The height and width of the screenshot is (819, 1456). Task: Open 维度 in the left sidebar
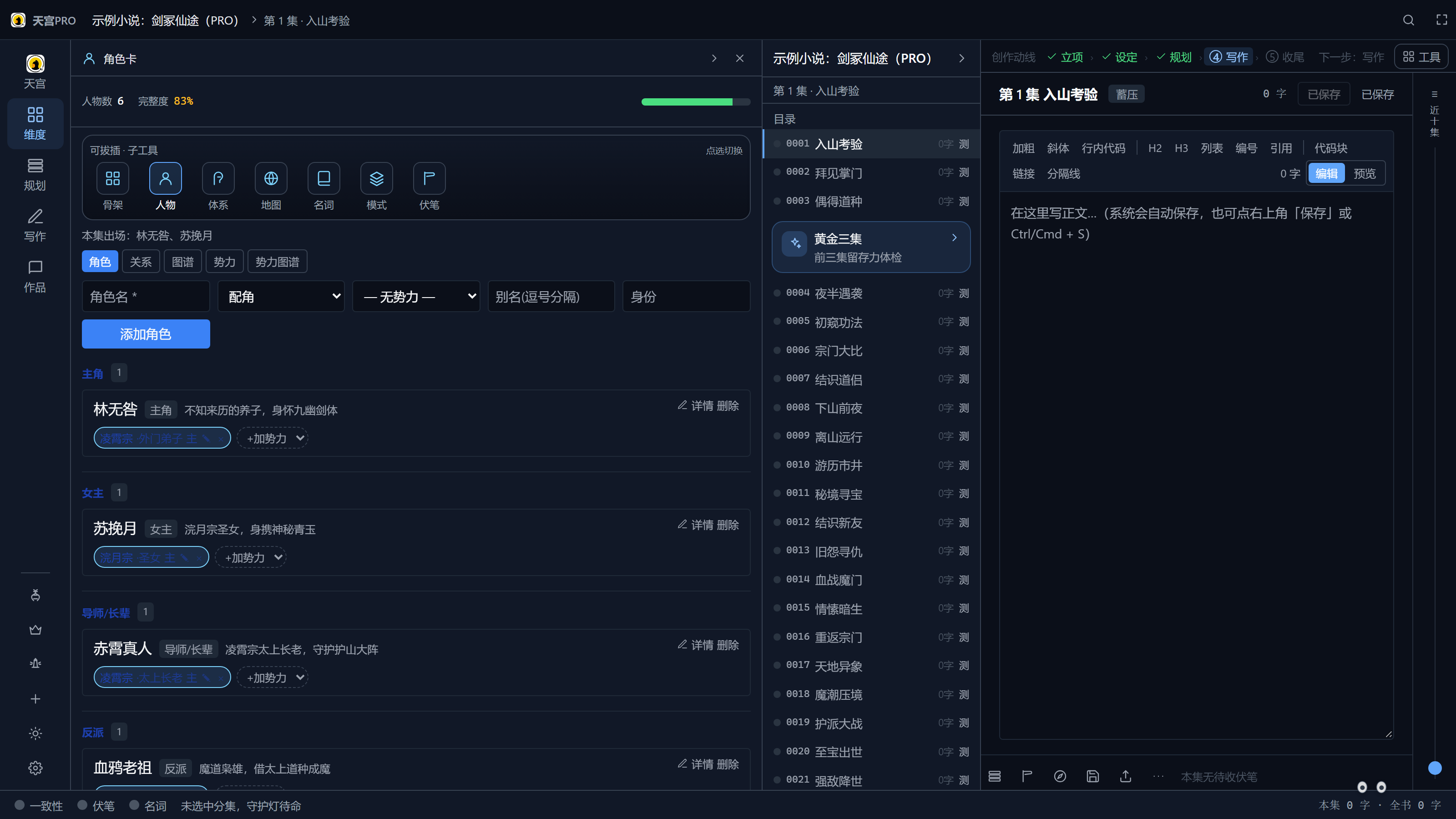point(35,123)
